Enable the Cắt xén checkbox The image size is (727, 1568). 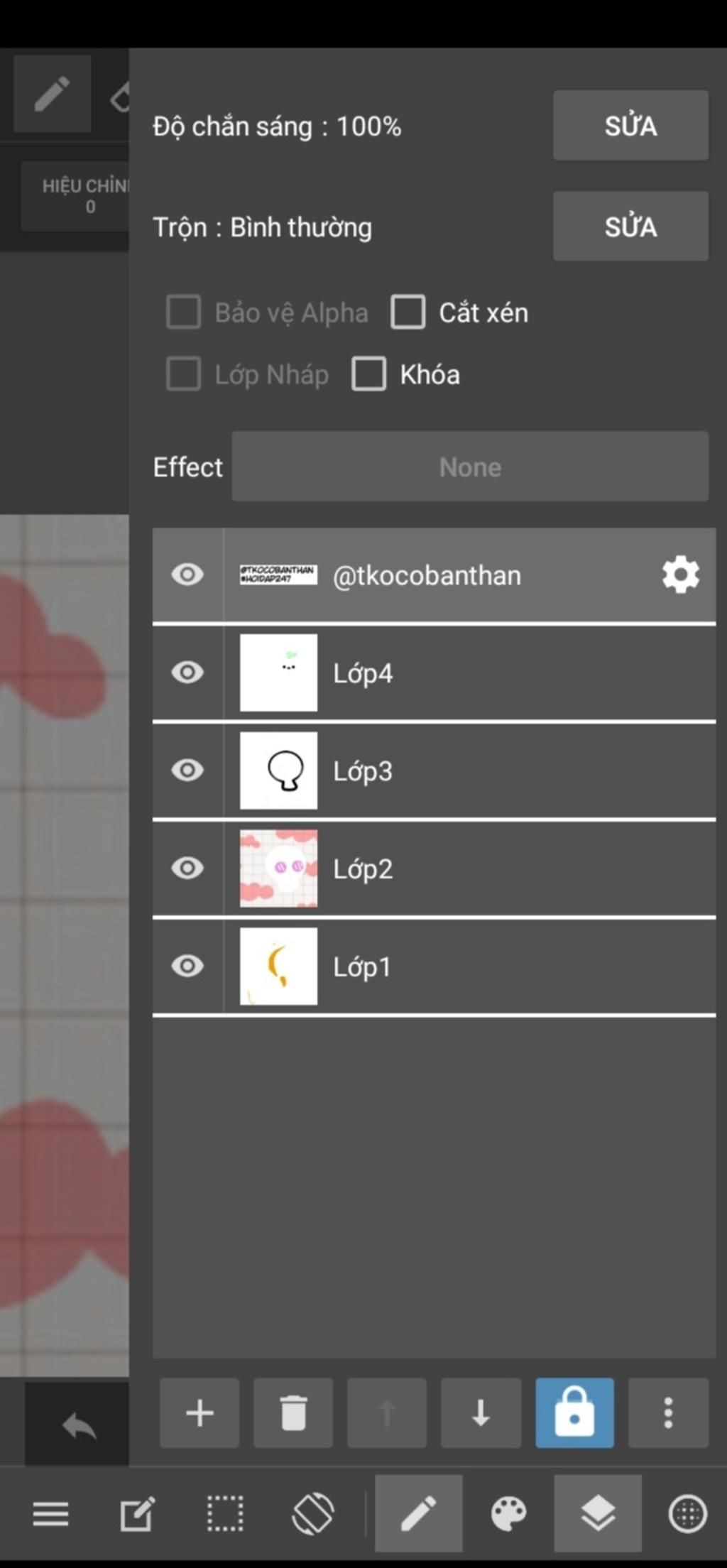pos(408,312)
